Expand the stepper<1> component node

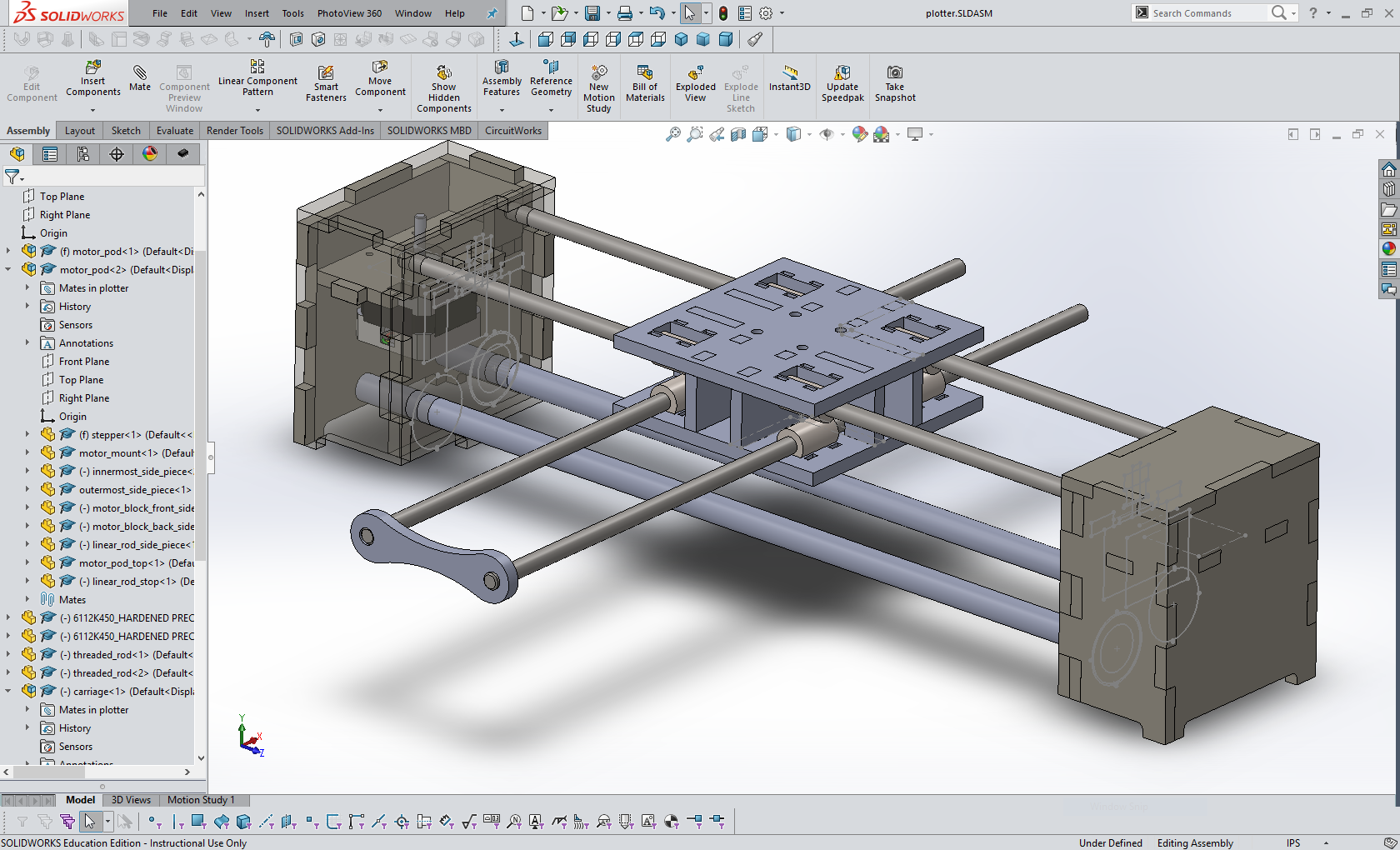point(27,435)
